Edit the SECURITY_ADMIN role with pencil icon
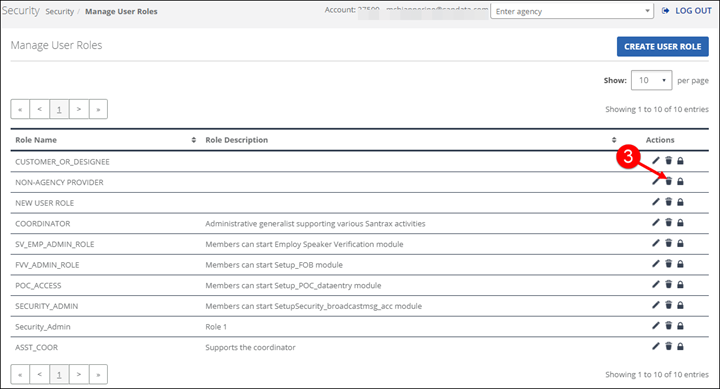The height and width of the screenshot is (389, 720). (x=656, y=305)
